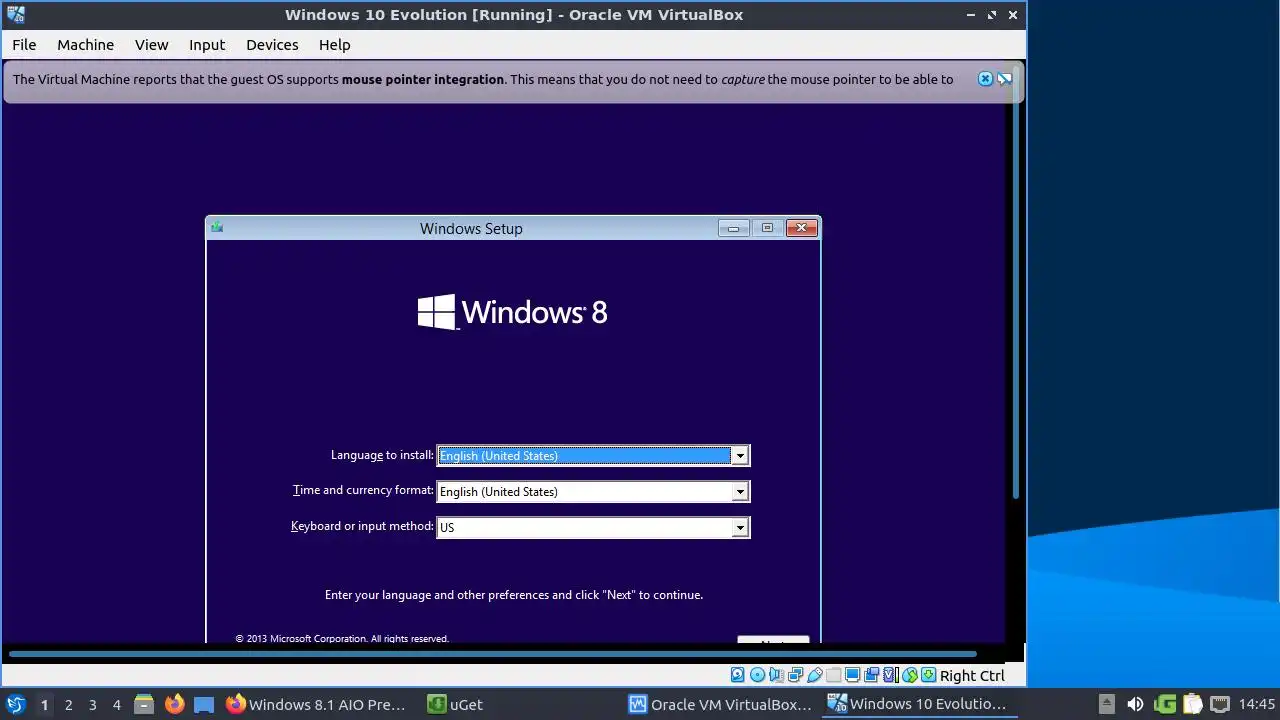Viewport: 1280px width, 720px height.
Task: Click the uGet tray icon
Action: (x=1164, y=704)
